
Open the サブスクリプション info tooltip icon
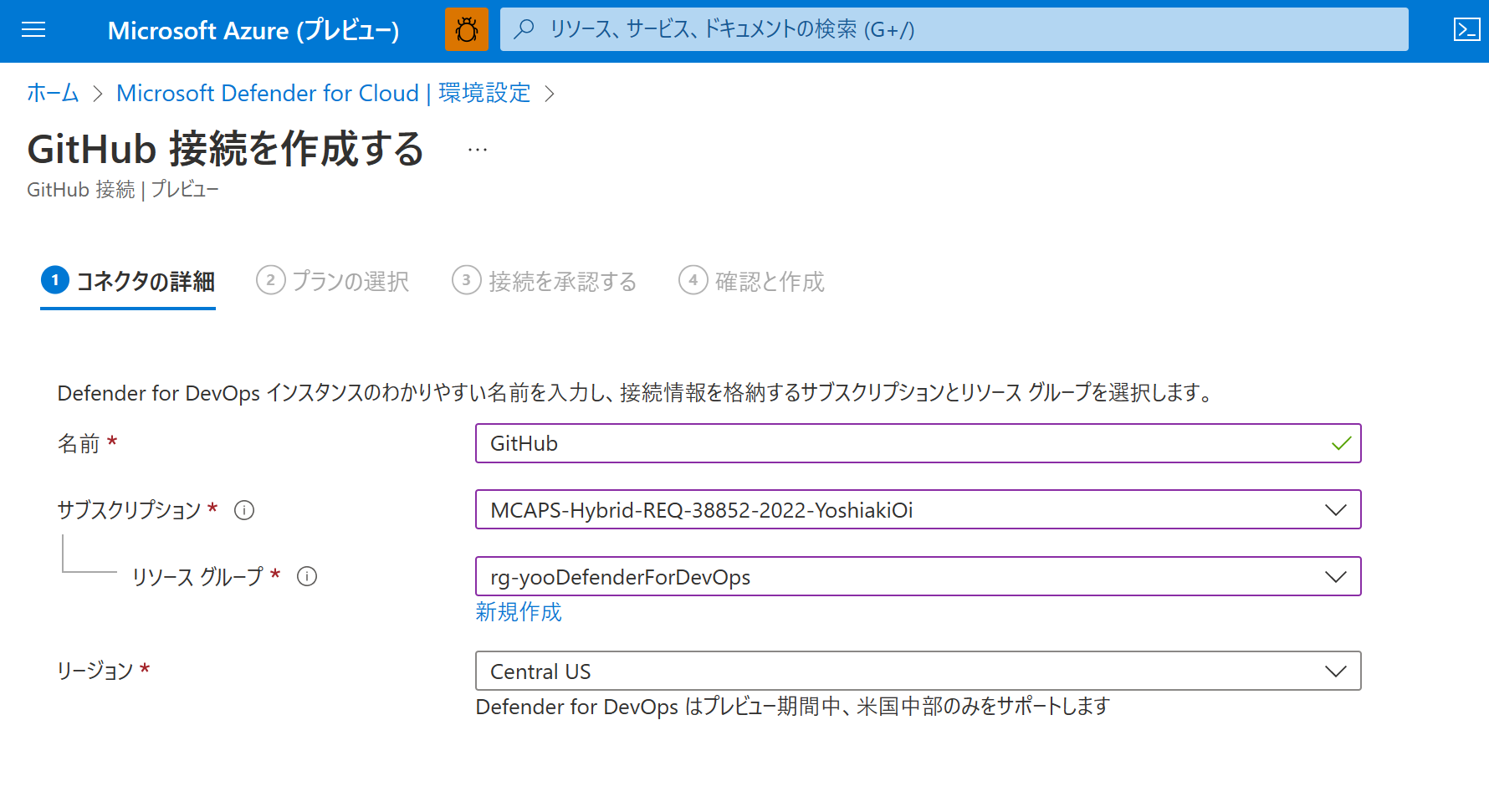click(x=243, y=510)
